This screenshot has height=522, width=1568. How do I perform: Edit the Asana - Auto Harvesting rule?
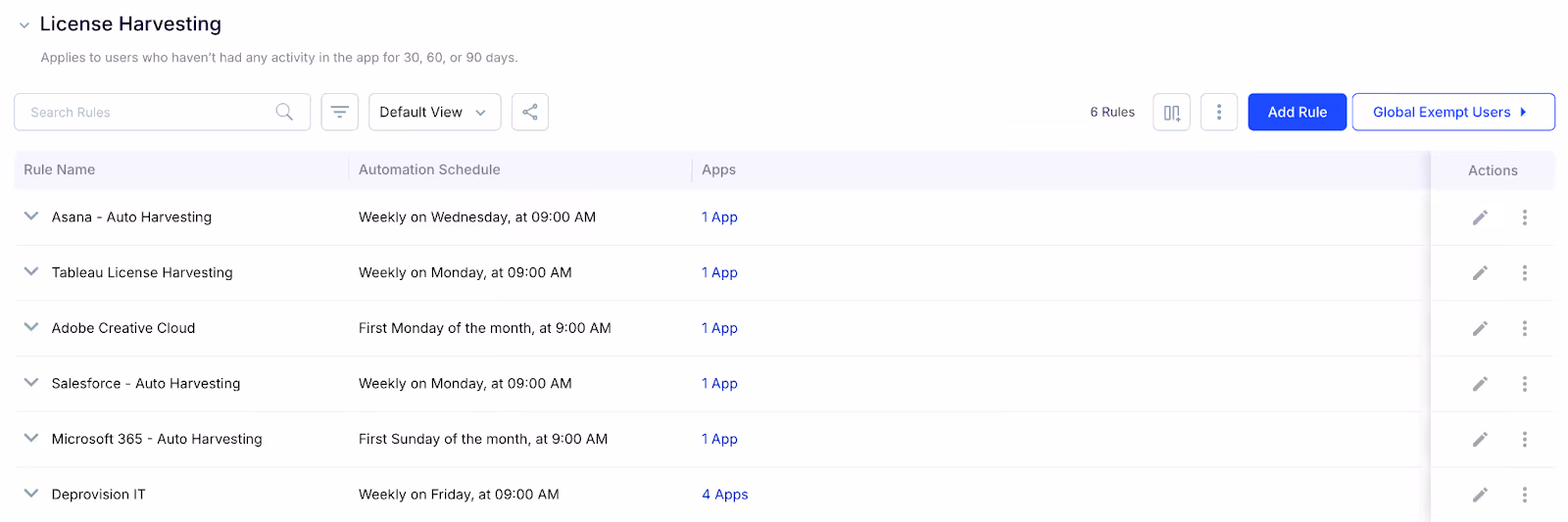[x=1480, y=217]
